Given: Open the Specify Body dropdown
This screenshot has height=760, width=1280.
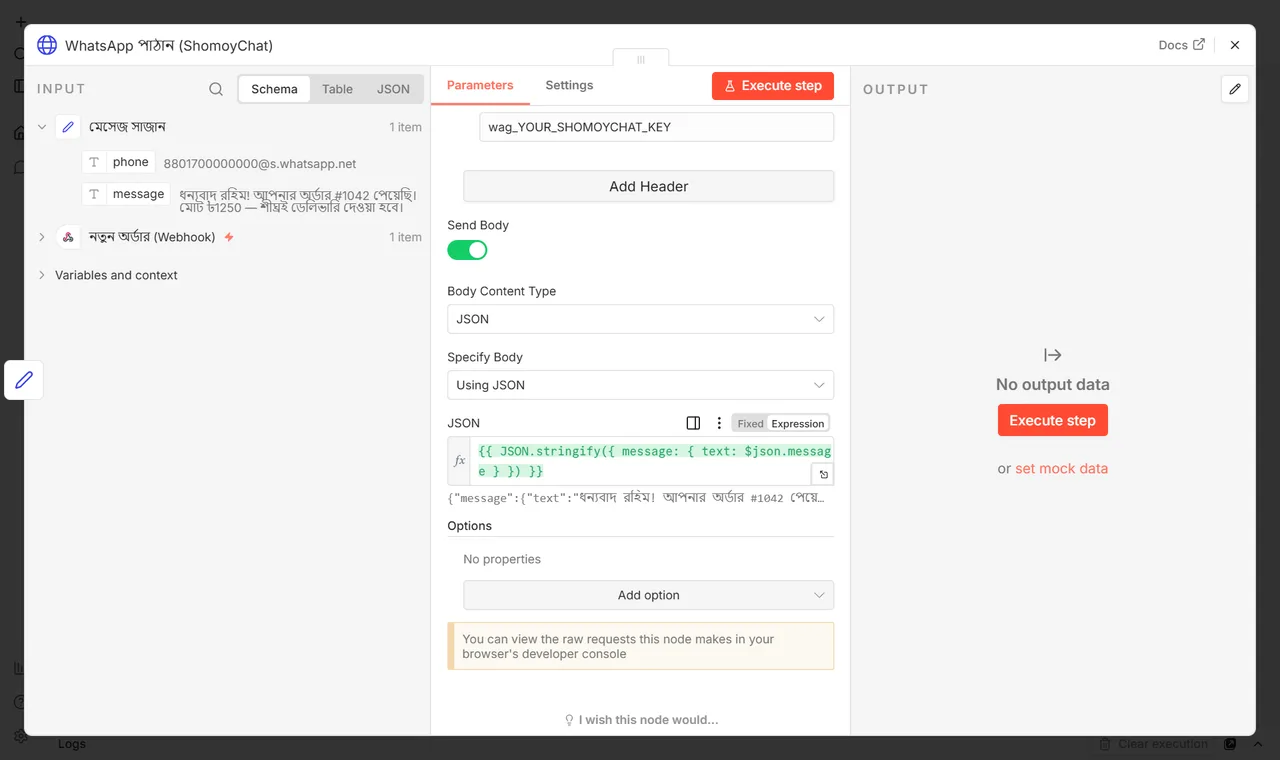Looking at the screenshot, I should (x=640, y=385).
